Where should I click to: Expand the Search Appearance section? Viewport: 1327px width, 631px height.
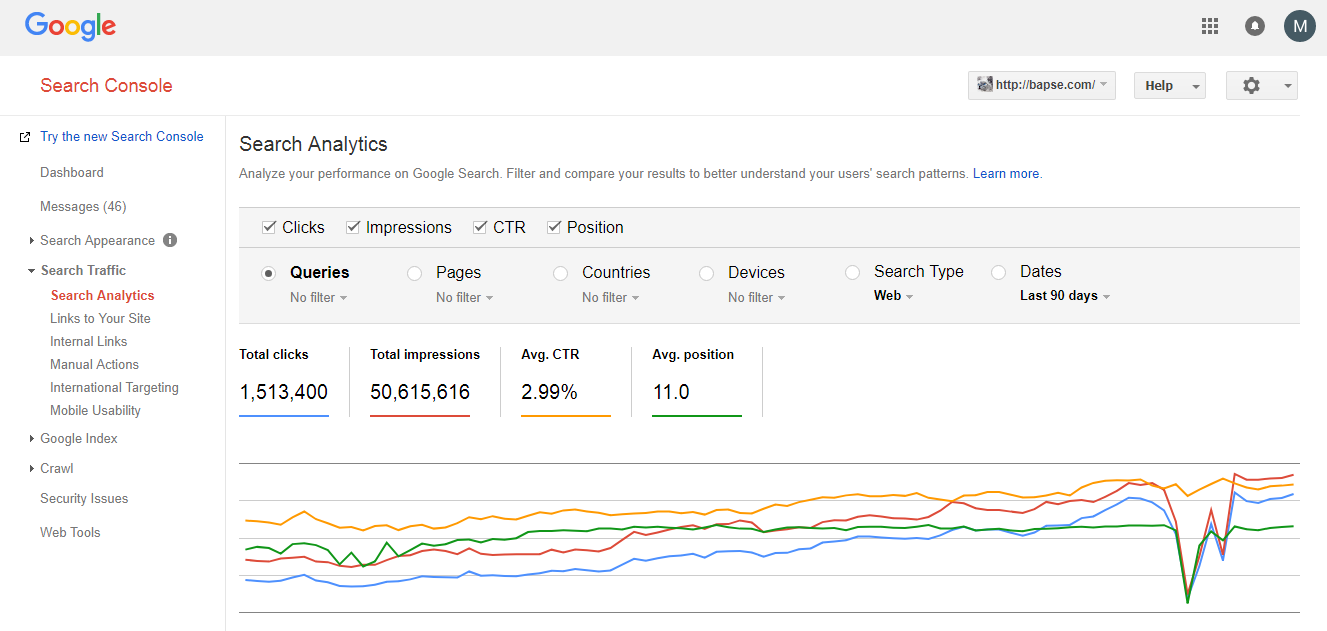pos(31,241)
